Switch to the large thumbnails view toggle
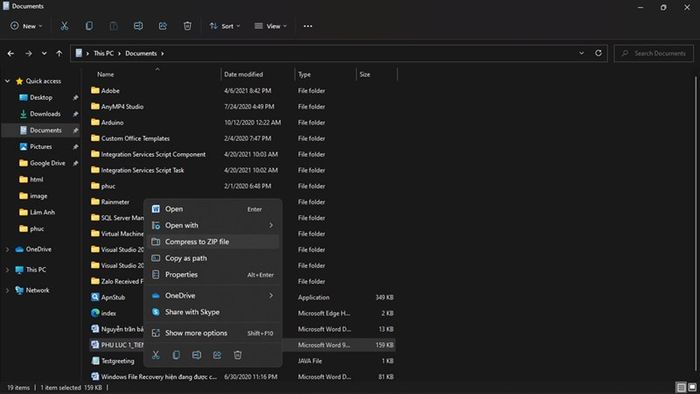The image size is (700, 394). pos(692,387)
